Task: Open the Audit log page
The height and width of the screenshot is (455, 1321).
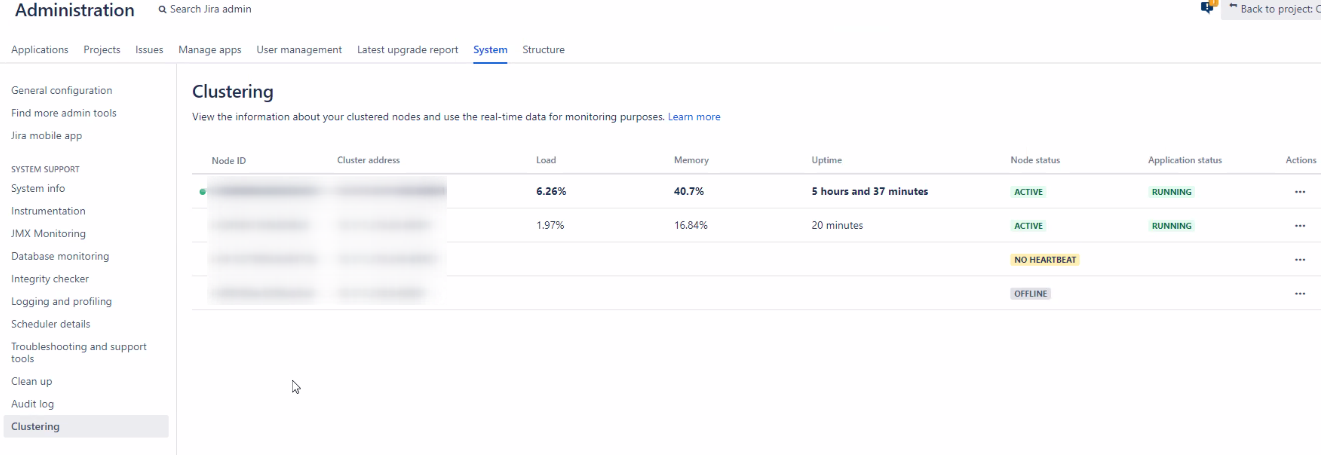Action: click(33, 404)
